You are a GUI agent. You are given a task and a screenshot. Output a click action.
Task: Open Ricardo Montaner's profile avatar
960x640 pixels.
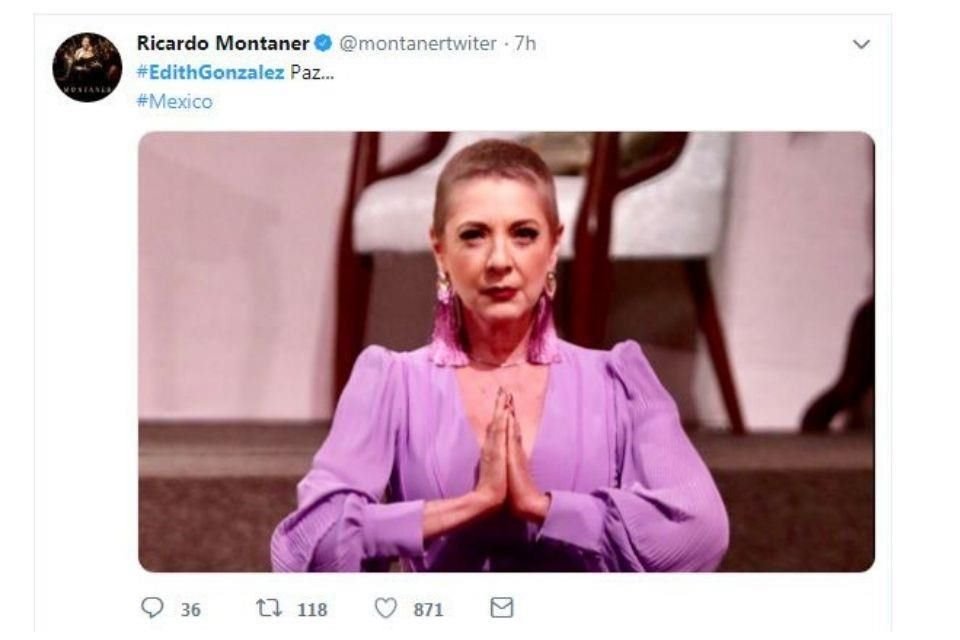87,67
